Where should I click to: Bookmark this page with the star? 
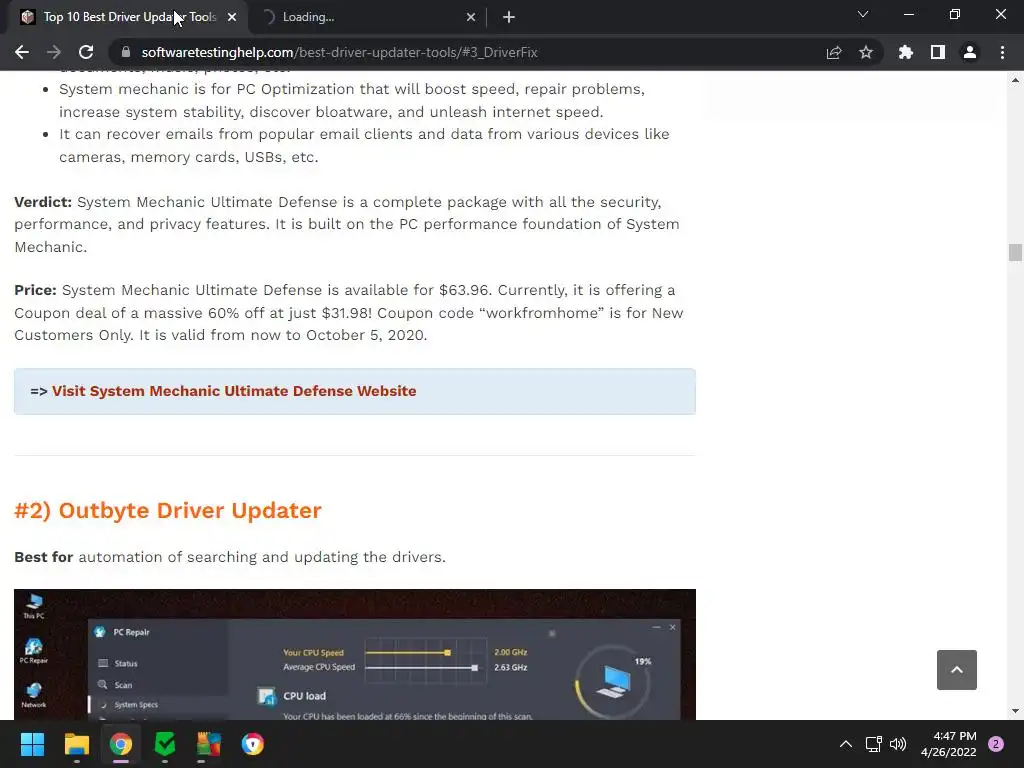coord(866,52)
